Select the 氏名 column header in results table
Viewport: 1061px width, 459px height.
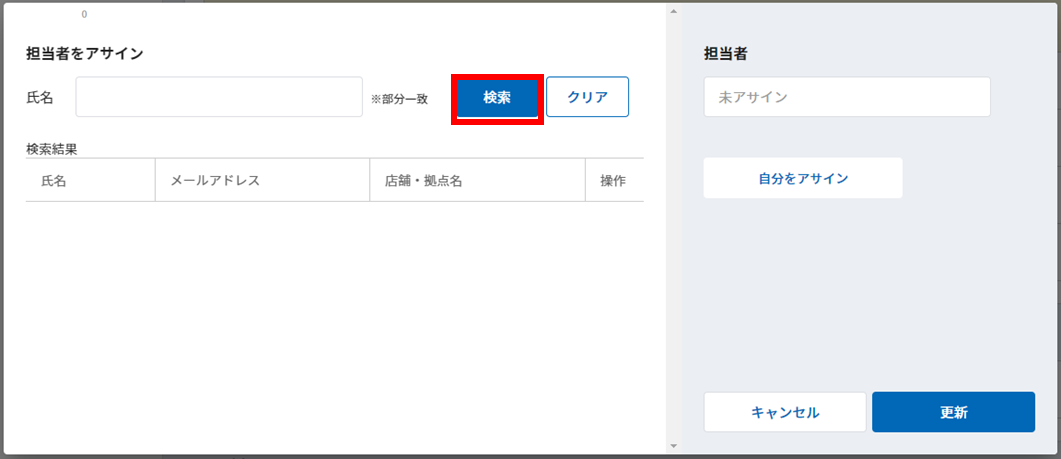[x=54, y=181]
